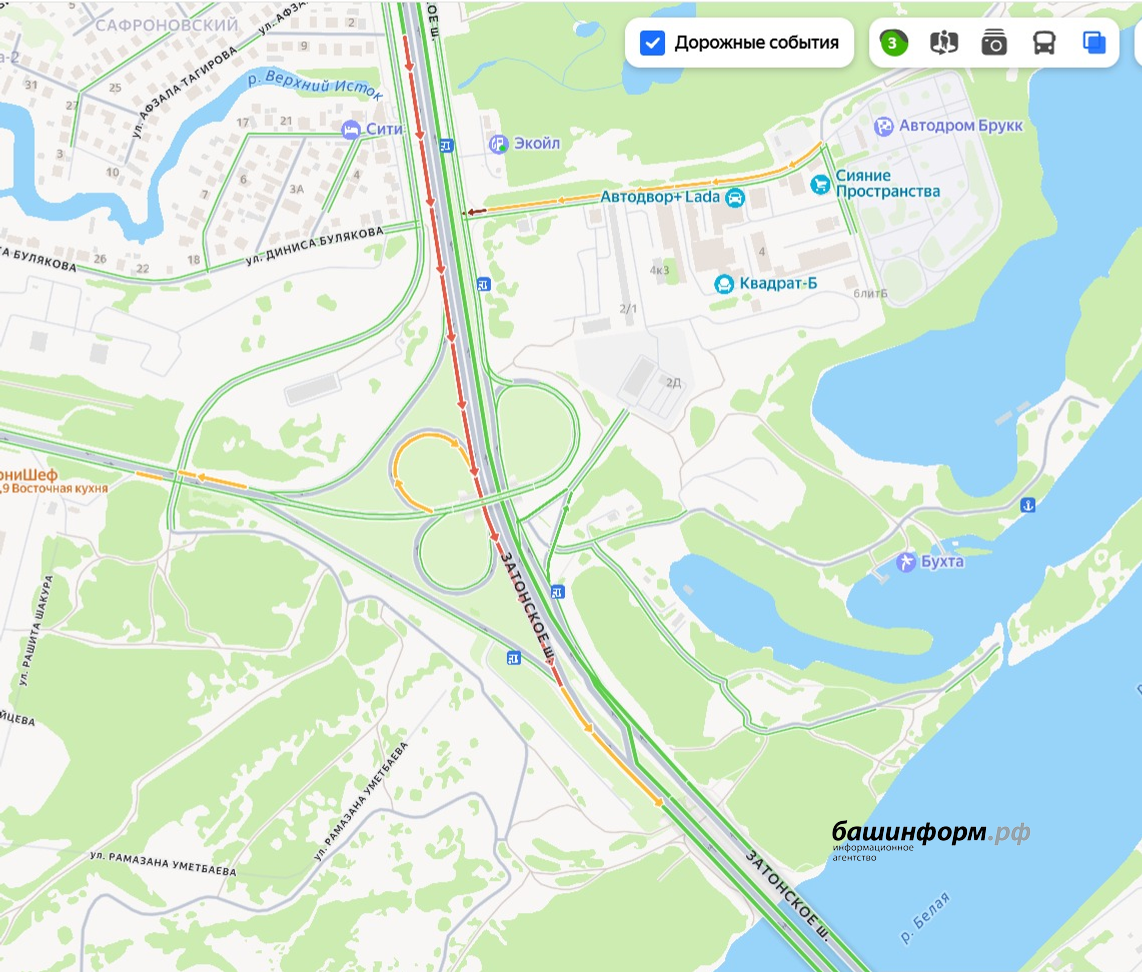
Task: Select the Экойл gas station marker
Action: (498, 144)
